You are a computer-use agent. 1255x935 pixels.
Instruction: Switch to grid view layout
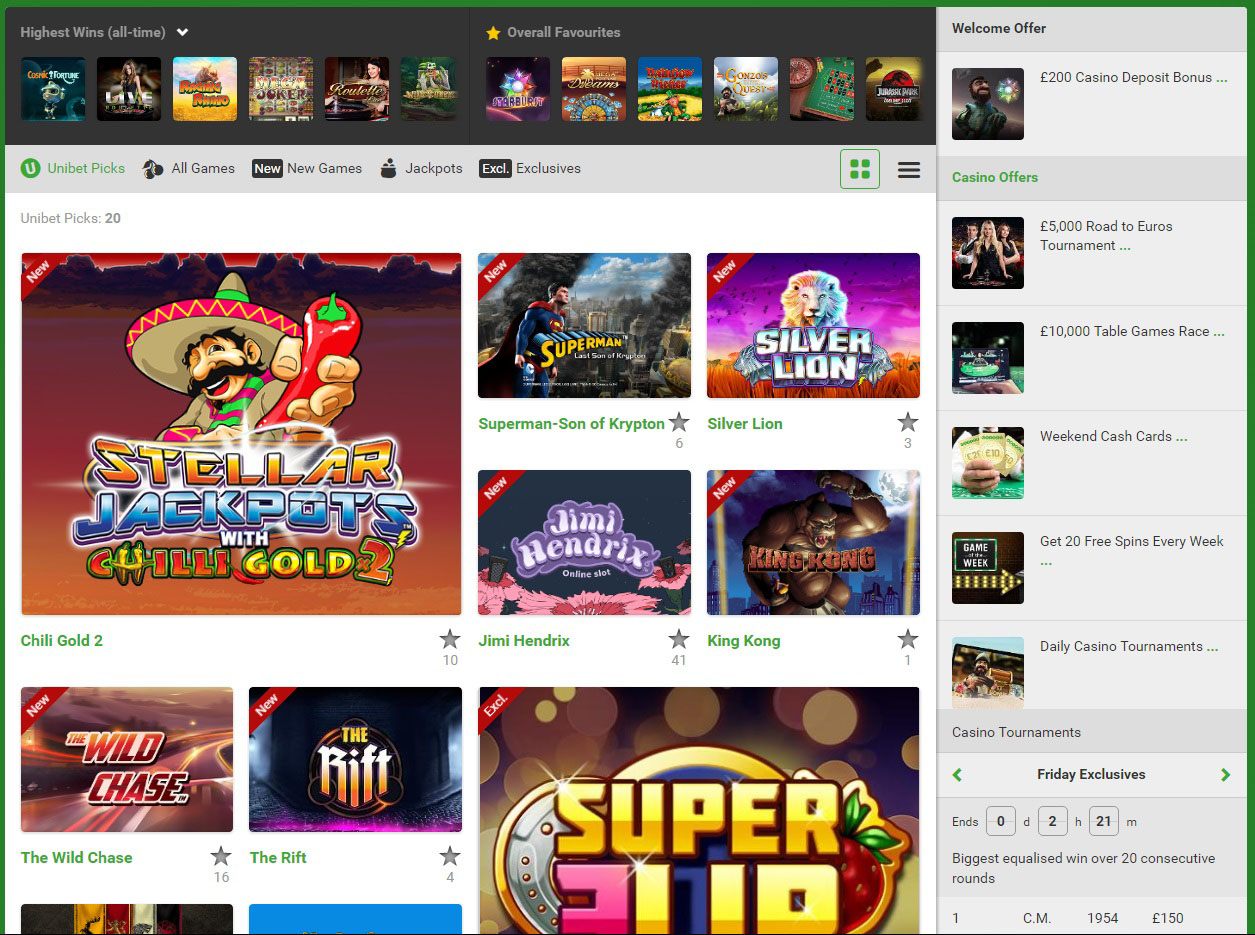(x=860, y=169)
